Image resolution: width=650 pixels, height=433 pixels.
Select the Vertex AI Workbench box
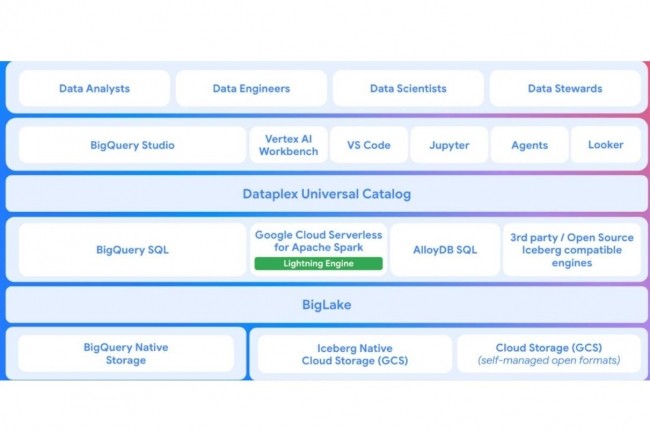289,145
